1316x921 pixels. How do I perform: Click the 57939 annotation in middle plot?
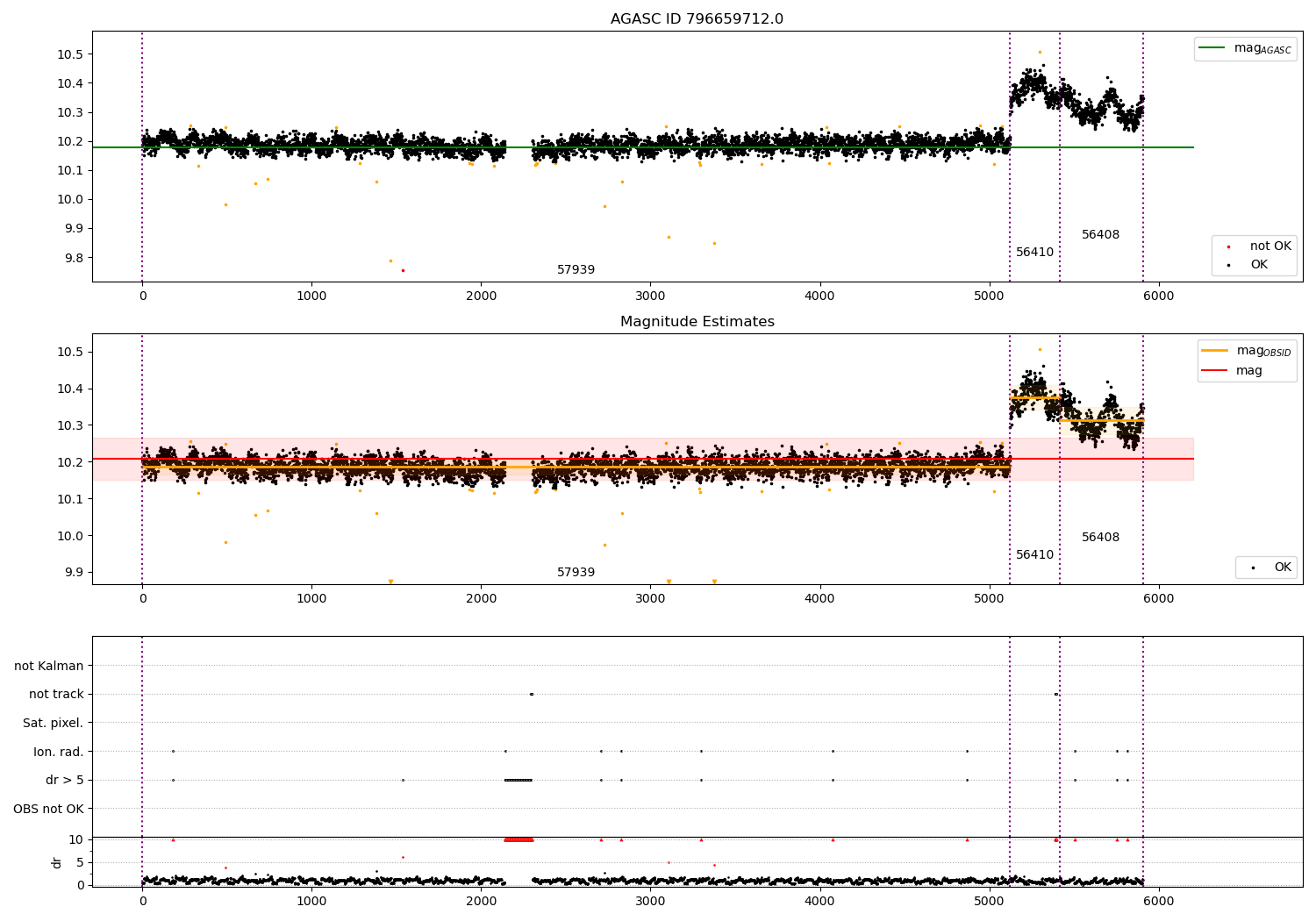576,573
